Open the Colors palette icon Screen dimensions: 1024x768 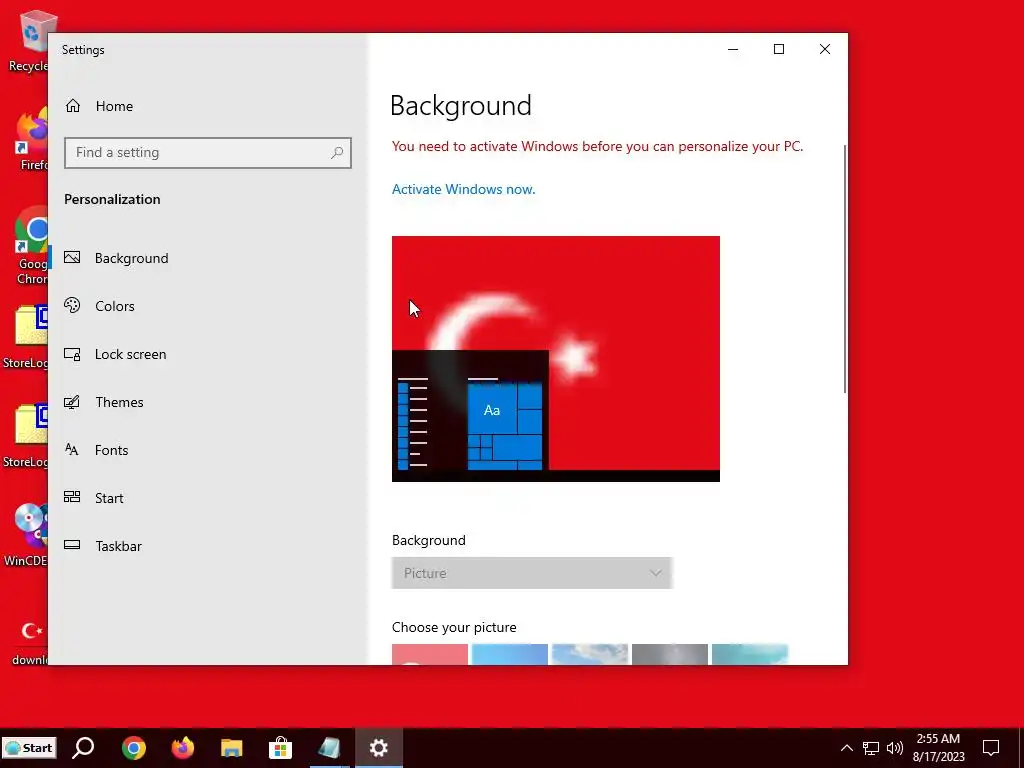(x=72, y=305)
